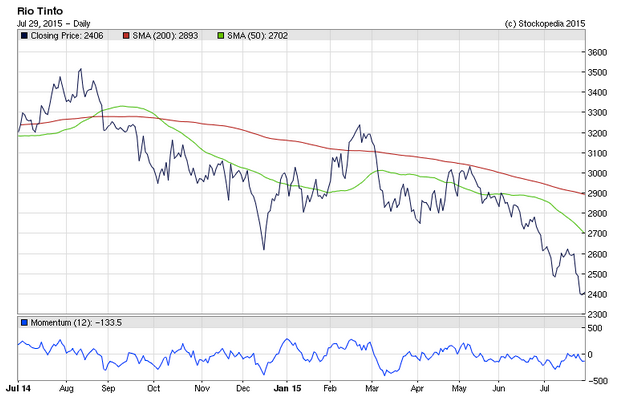Click the 2900 price axis label
Screen dimensions: 623x410
tap(597, 193)
